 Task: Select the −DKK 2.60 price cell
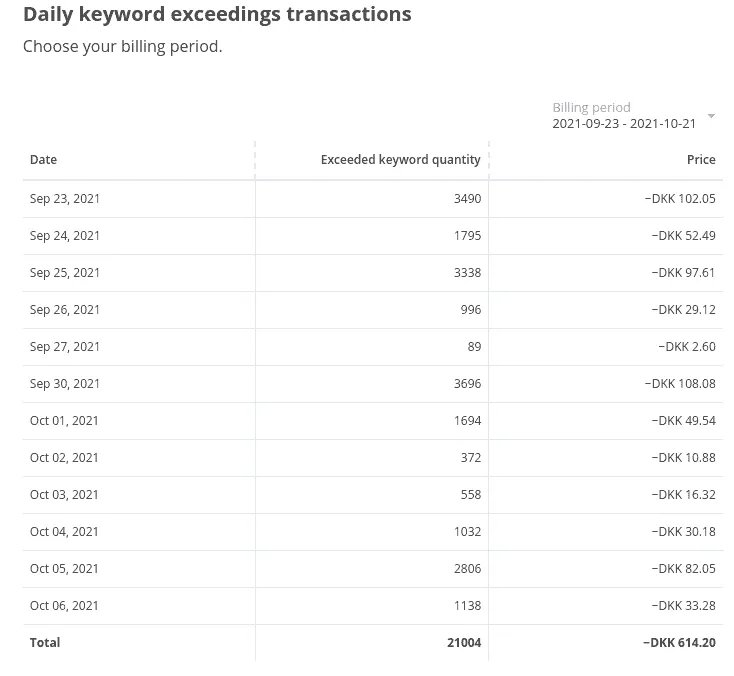tap(687, 347)
